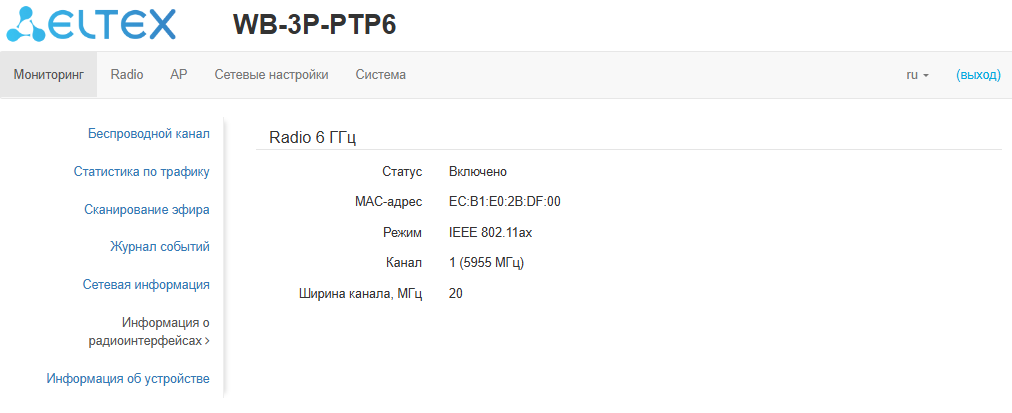The width and height of the screenshot is (1012, 413).
Task: Click the MAC address value EC:B1:E0:2B:DF:00
Action: 505,202
